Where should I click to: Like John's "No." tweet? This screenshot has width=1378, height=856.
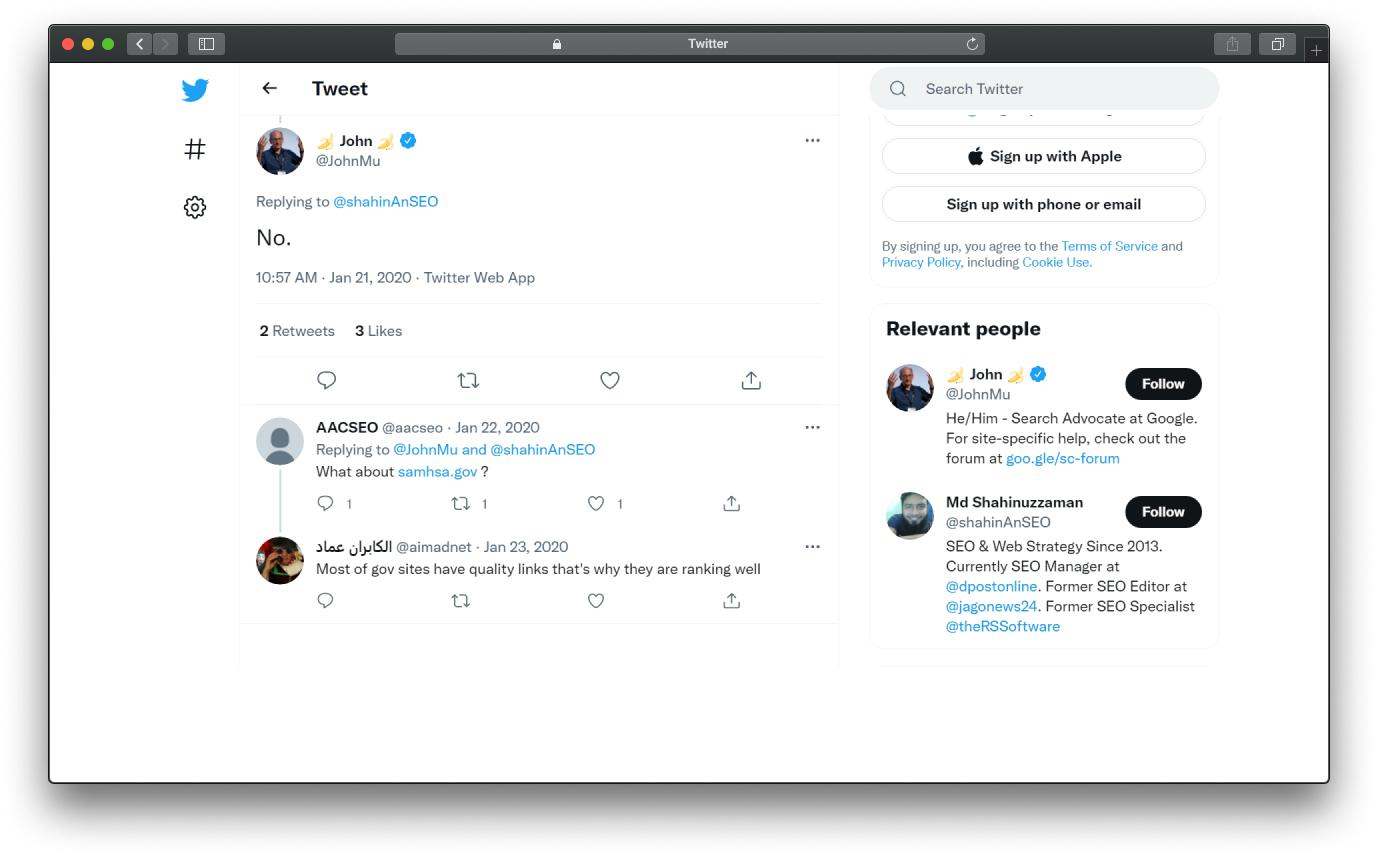tap(610, 380)
